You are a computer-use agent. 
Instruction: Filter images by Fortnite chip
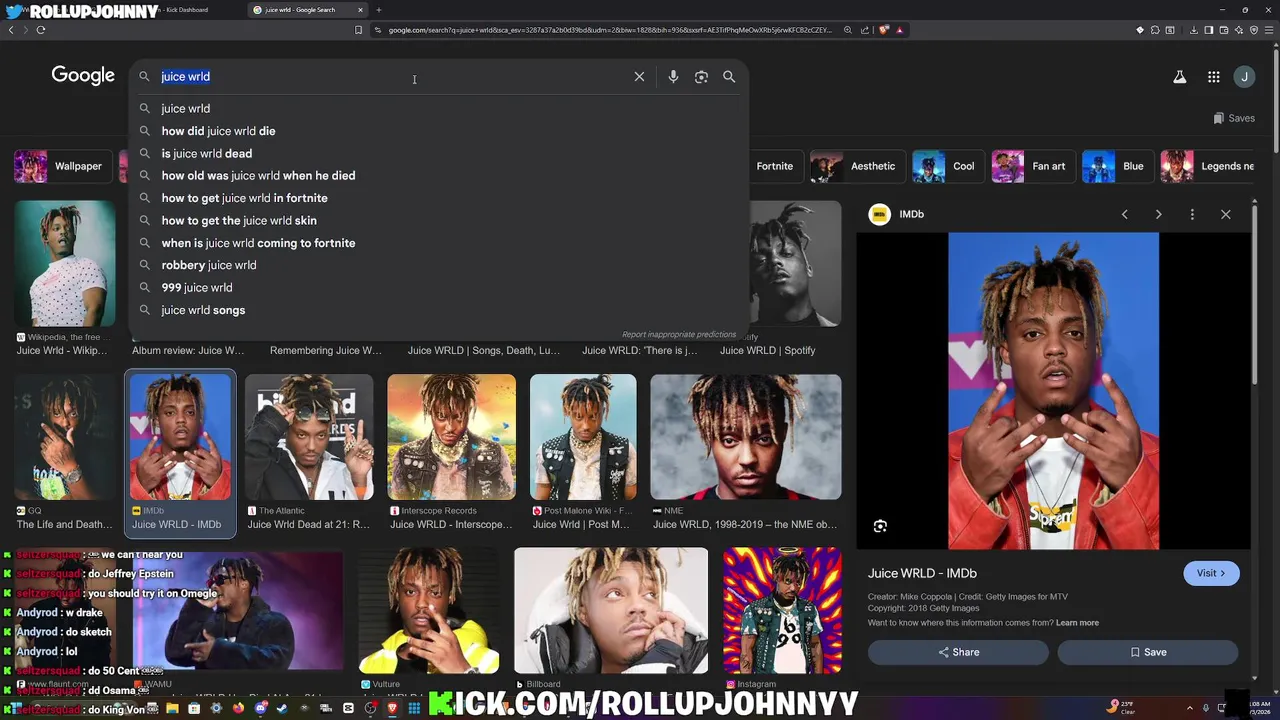tap(774, 166)
